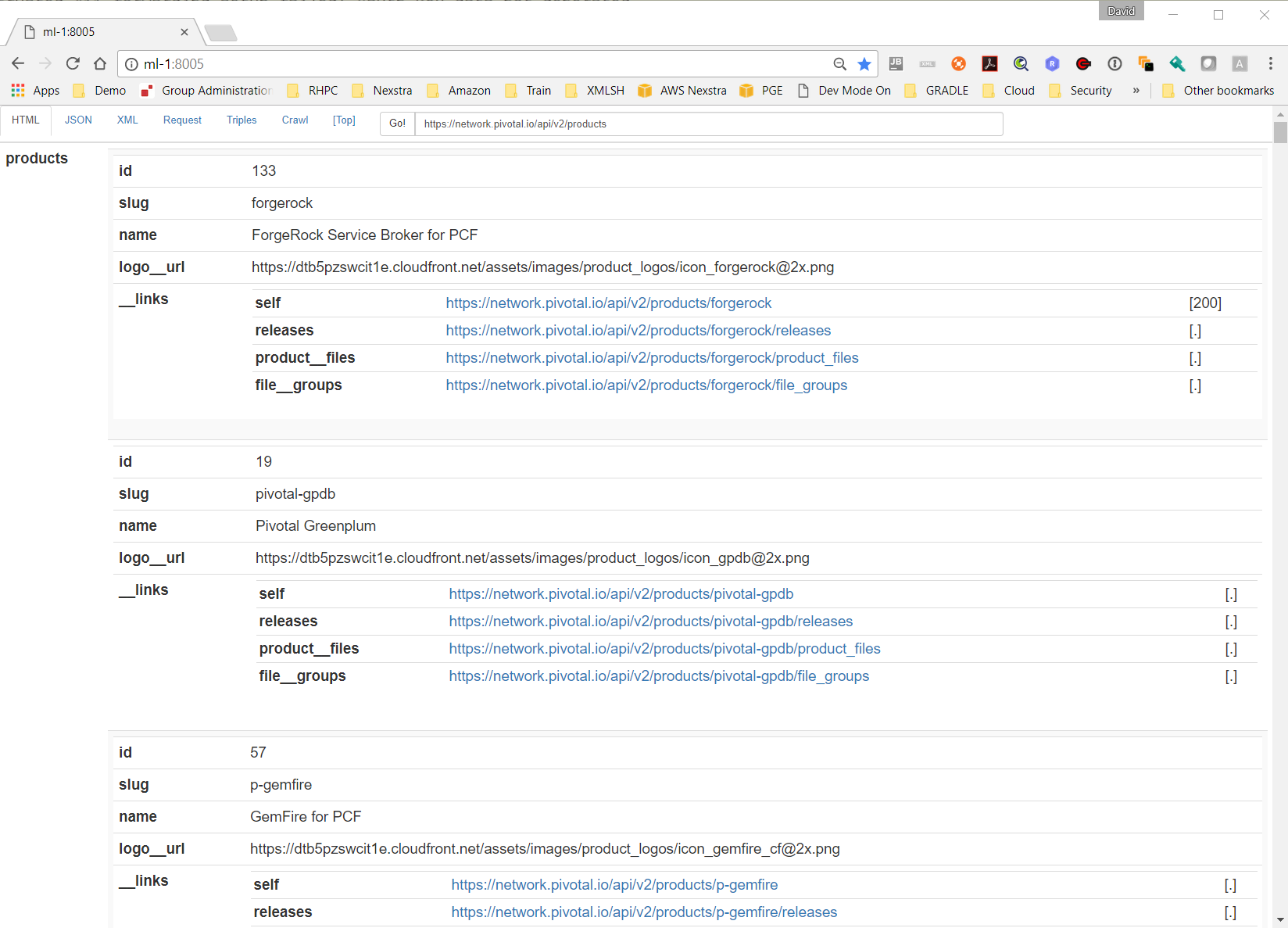Click the blue bookmark star
Viewport: 1288px width, 928px height.
coord(864,64)
